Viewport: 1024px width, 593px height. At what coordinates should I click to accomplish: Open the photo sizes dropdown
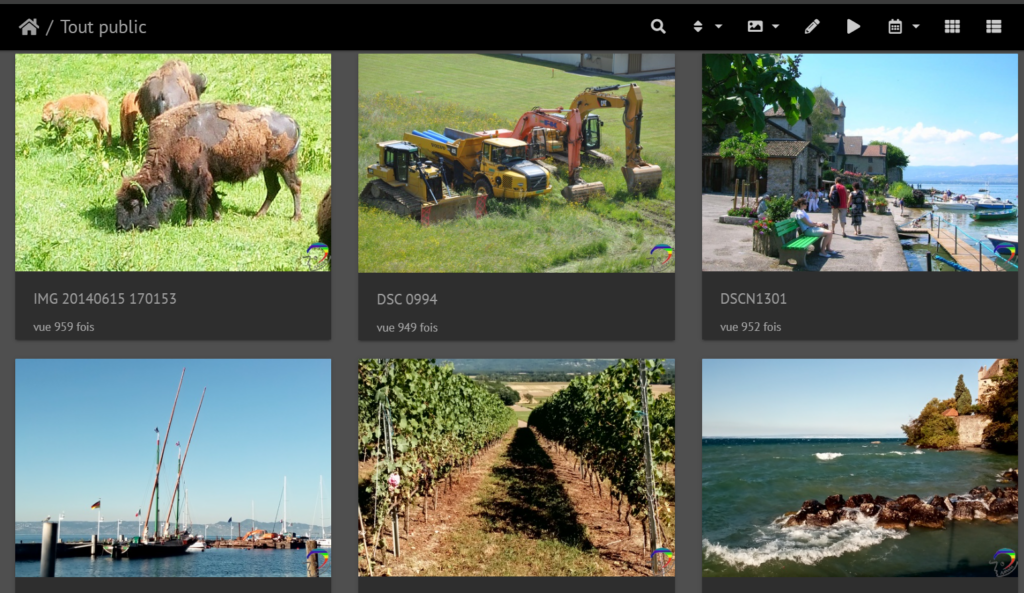(763, 27)
